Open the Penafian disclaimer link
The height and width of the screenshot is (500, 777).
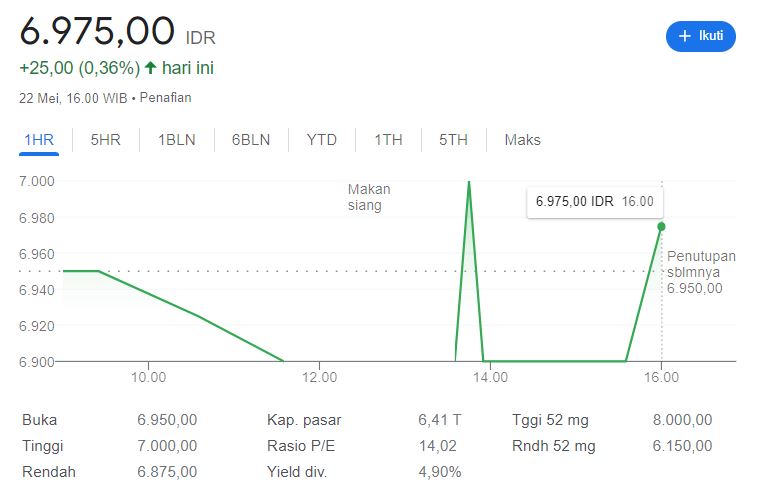[x=166, y=98]
